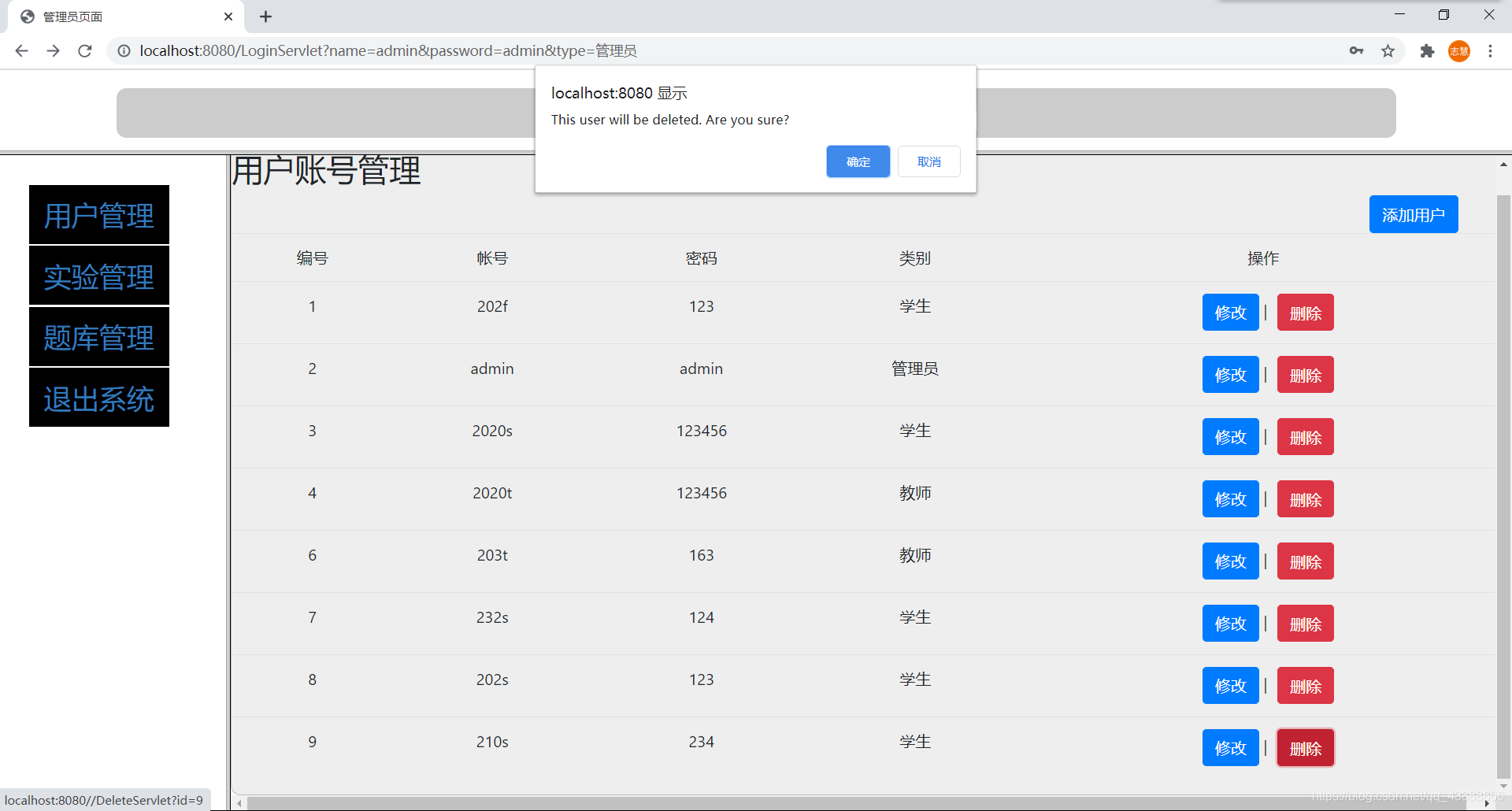Click the vertical scrollbar thumb

1503,486
